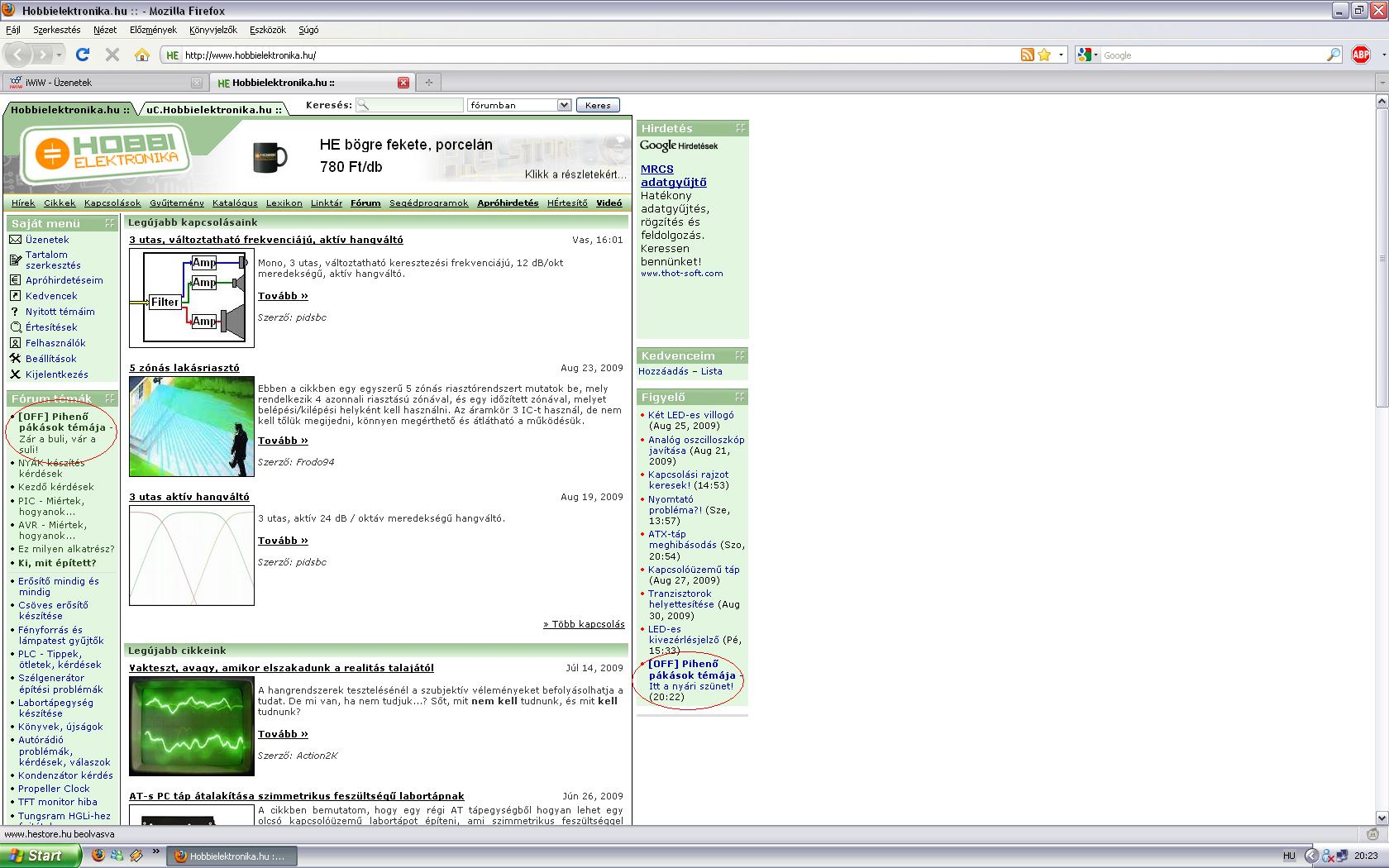The height and width of the screenshot is (868, 1389).
Task: Open the Kapcsolások navigation link
Action: 112,203
